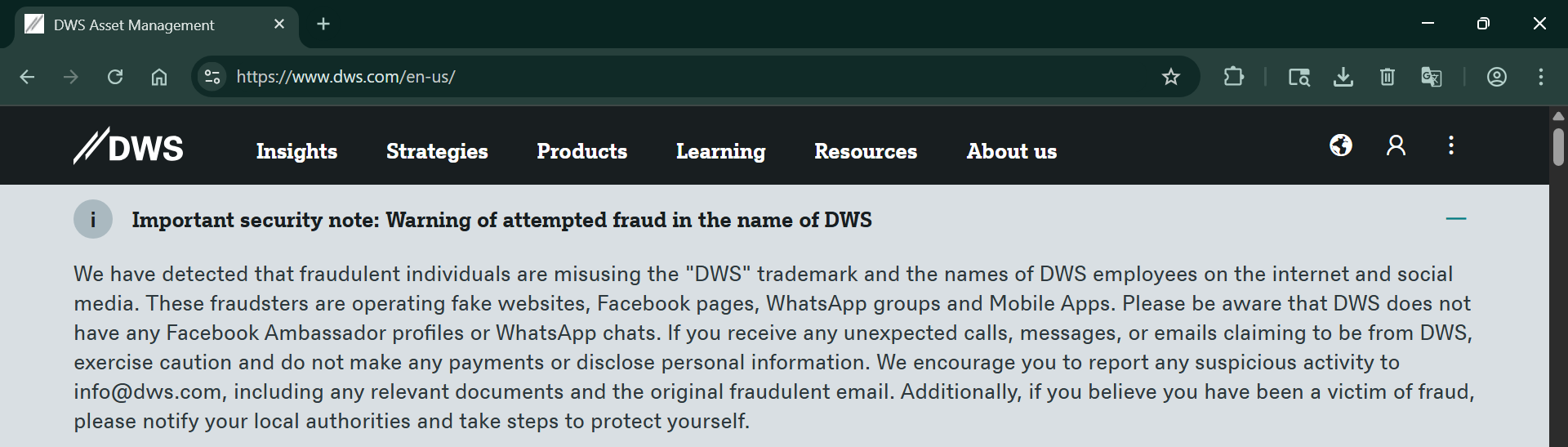The image size is (1568, 447).
Task: Open the website three-dot menu
Action: click(x=1450, y=145)
